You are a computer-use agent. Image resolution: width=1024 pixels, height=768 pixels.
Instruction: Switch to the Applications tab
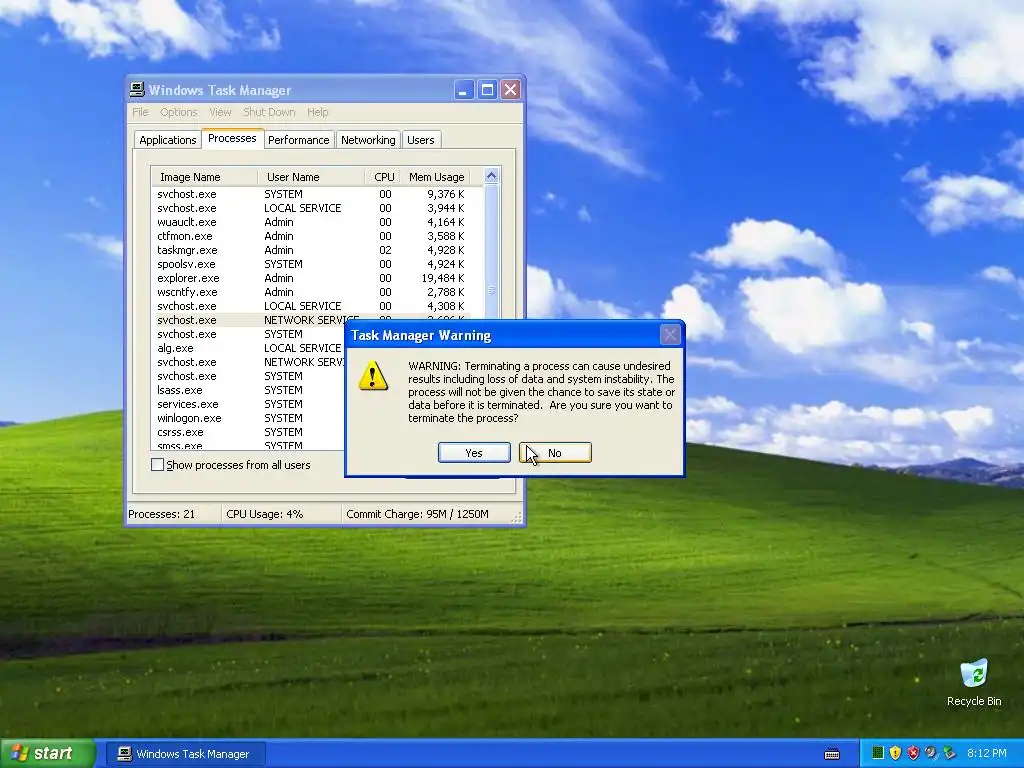167,140
